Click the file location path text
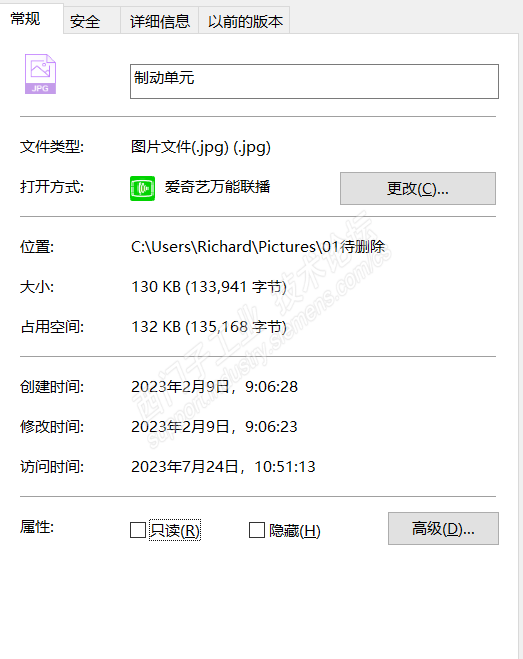 (x=258, y=247)
